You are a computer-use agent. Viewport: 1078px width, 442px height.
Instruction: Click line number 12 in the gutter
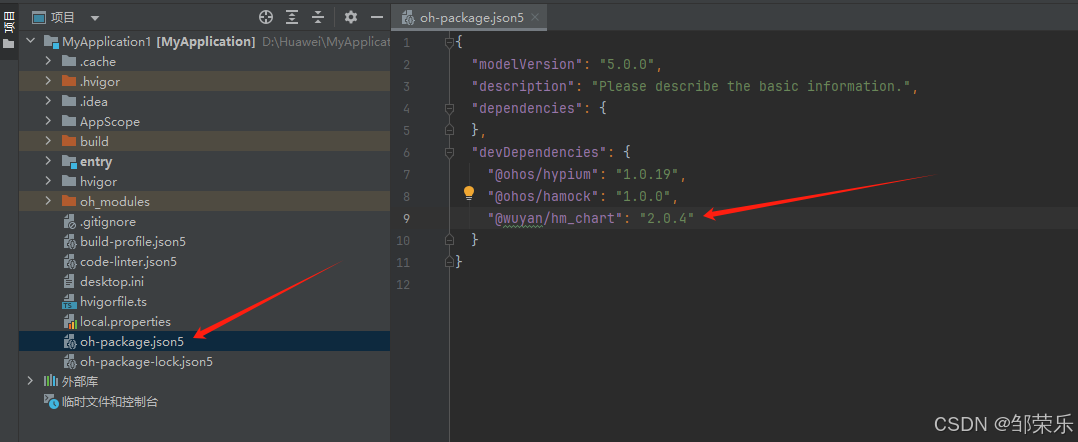pos(404,285)
